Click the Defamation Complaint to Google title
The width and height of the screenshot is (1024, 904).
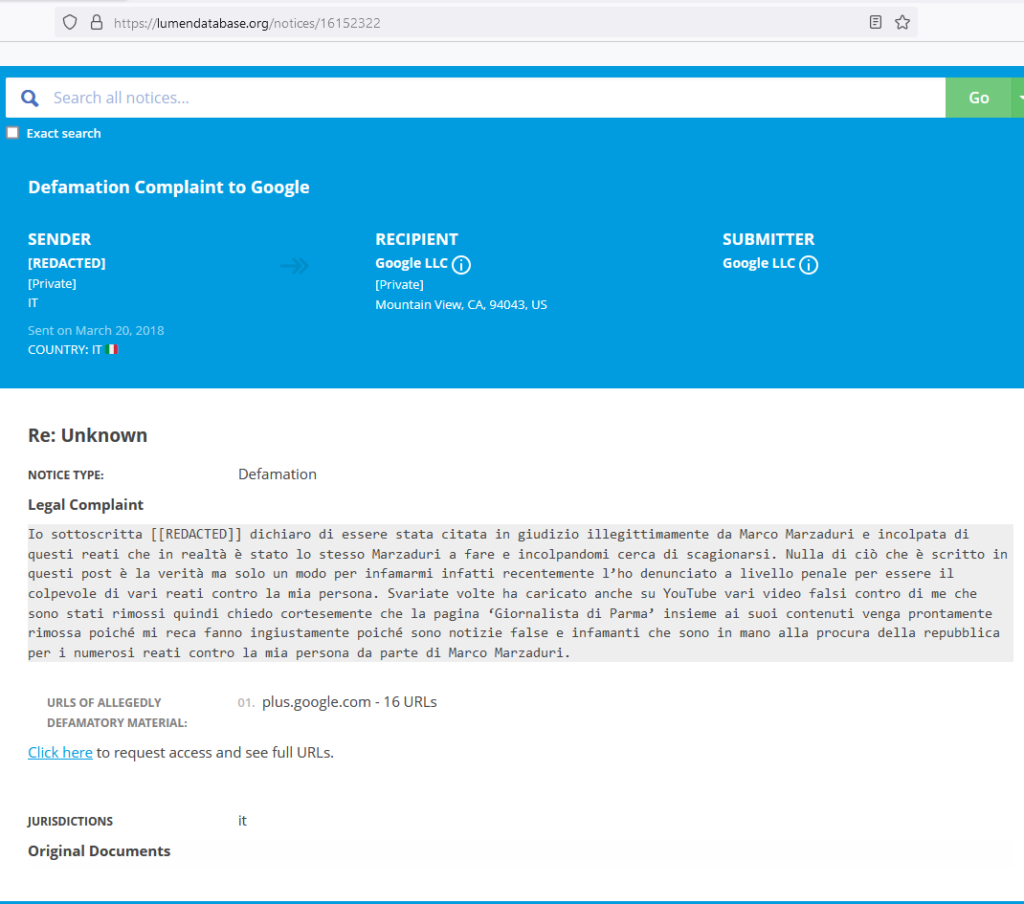(168, 187)
